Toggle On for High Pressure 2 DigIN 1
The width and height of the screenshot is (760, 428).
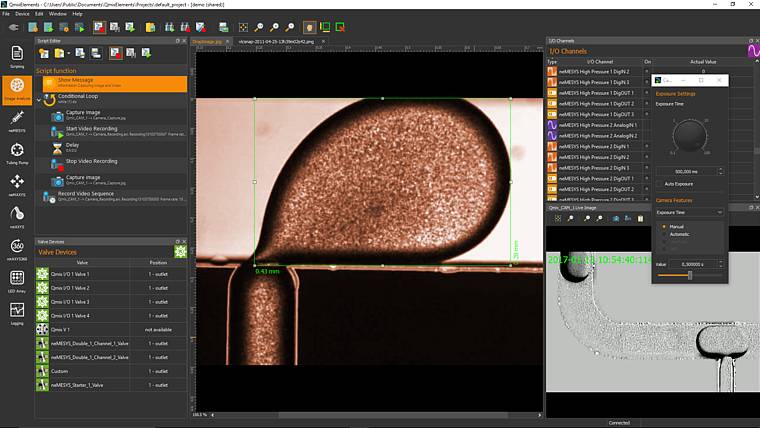pos(647,146)
